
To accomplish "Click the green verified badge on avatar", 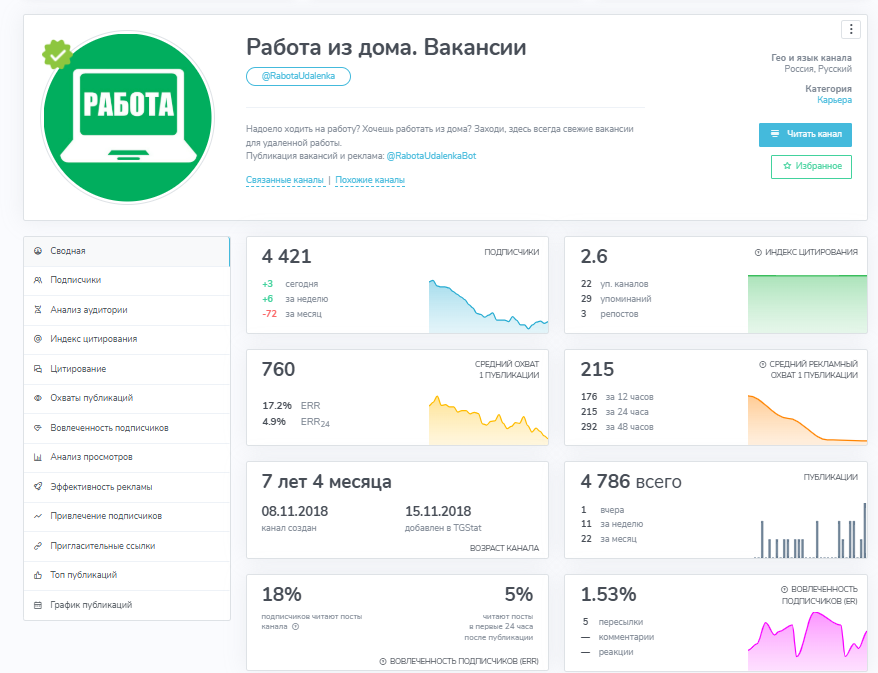I will tap(57, 54).
